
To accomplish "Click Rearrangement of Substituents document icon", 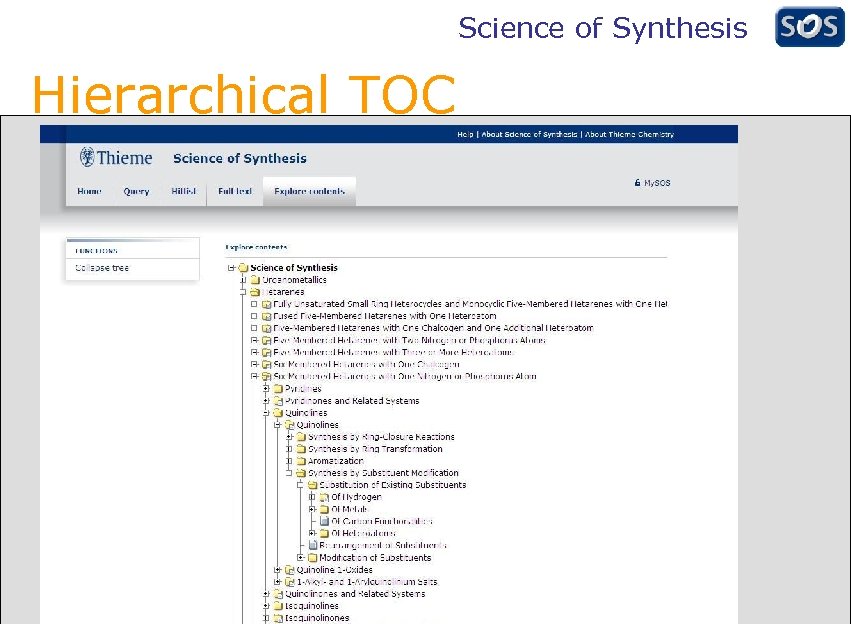I will pyautogui.click(x=313, y=545).
